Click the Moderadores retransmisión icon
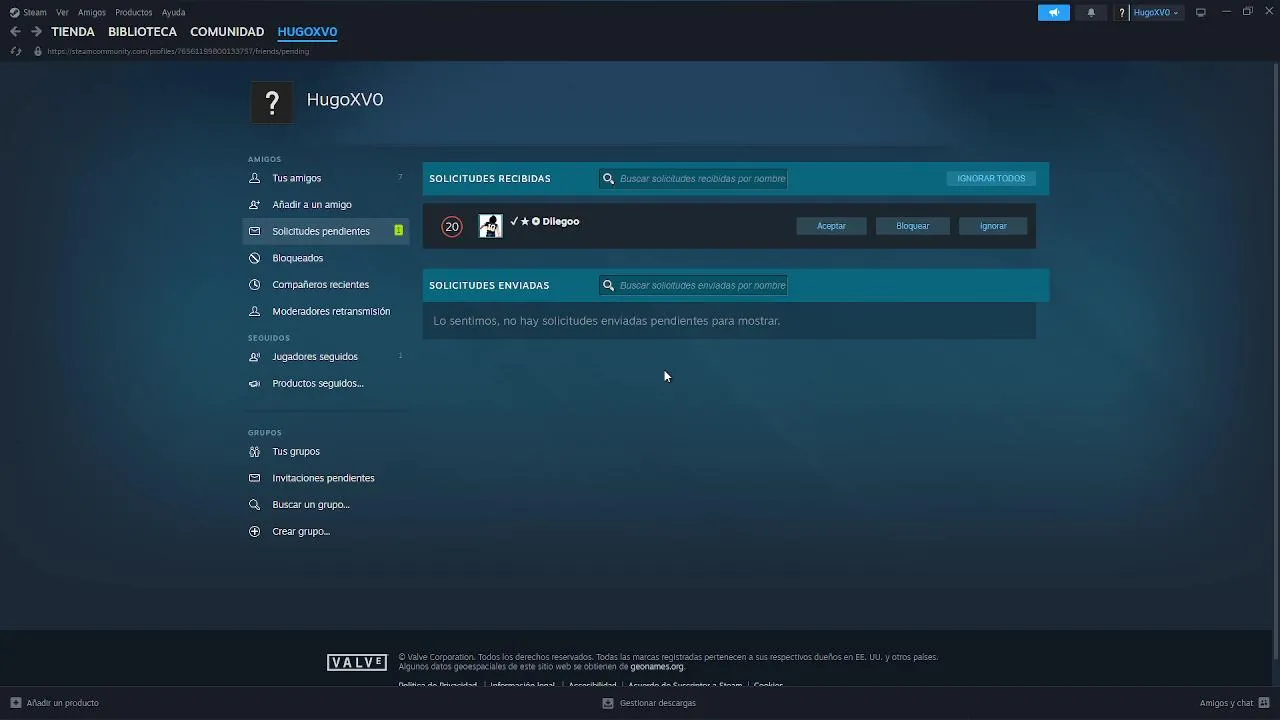Image resolution: width=1280 pixels, height=720 pixels. (x=254, y=311)
